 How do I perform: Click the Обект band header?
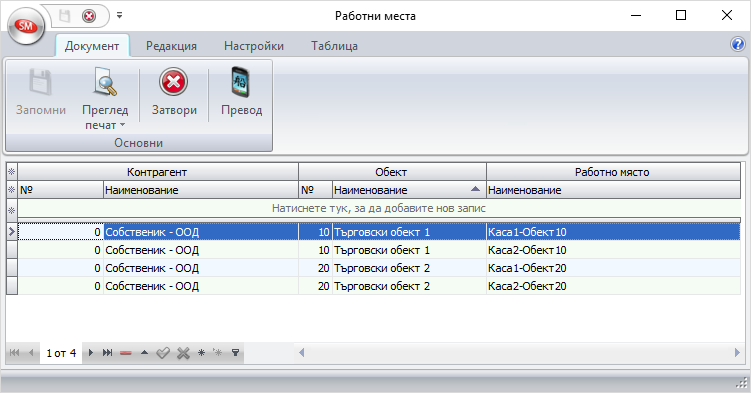pyautogui.click(x=392, y=172)
